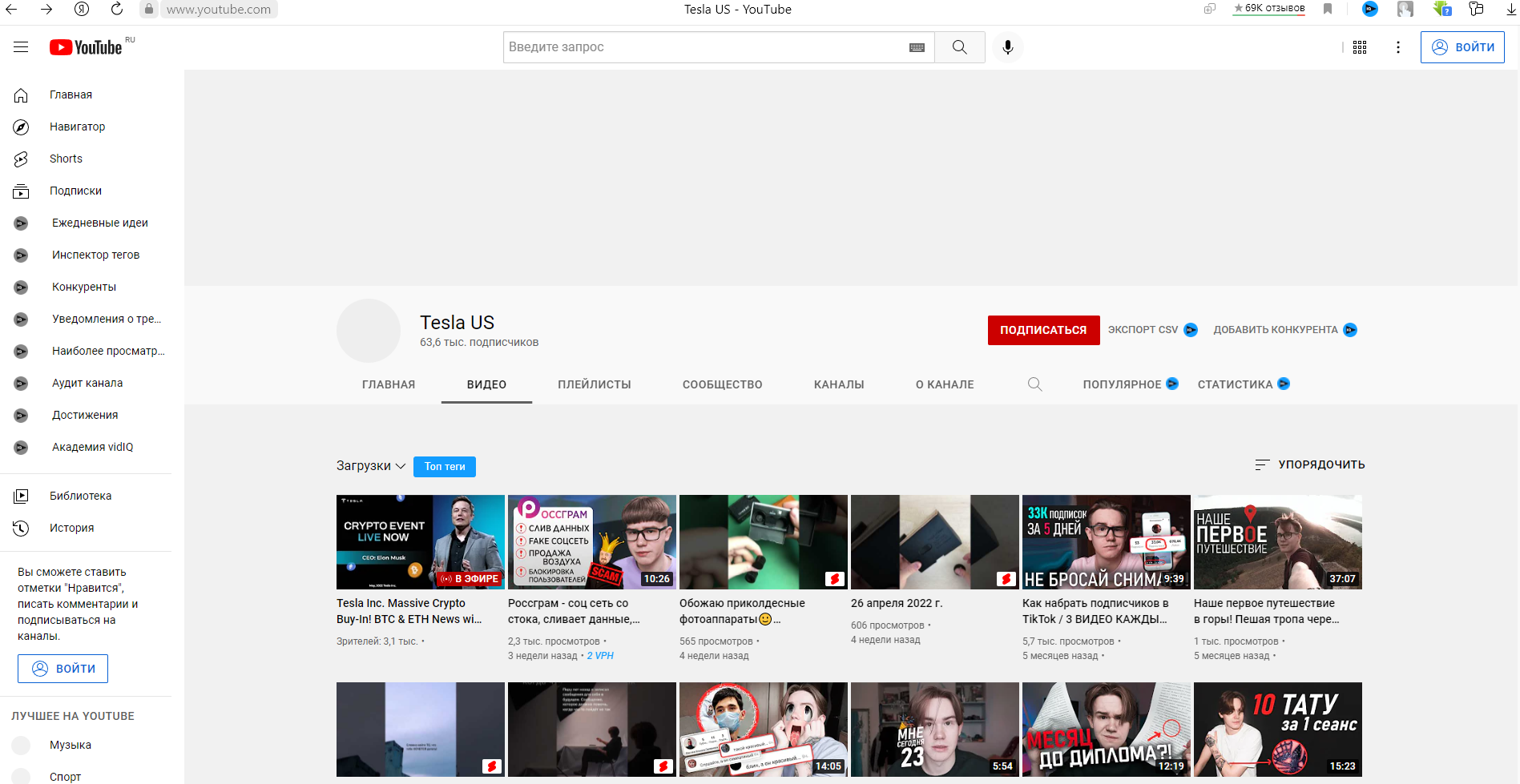Switch to the Каналы tab
This screenshot has height=784, width=1520.
(839, 384)
